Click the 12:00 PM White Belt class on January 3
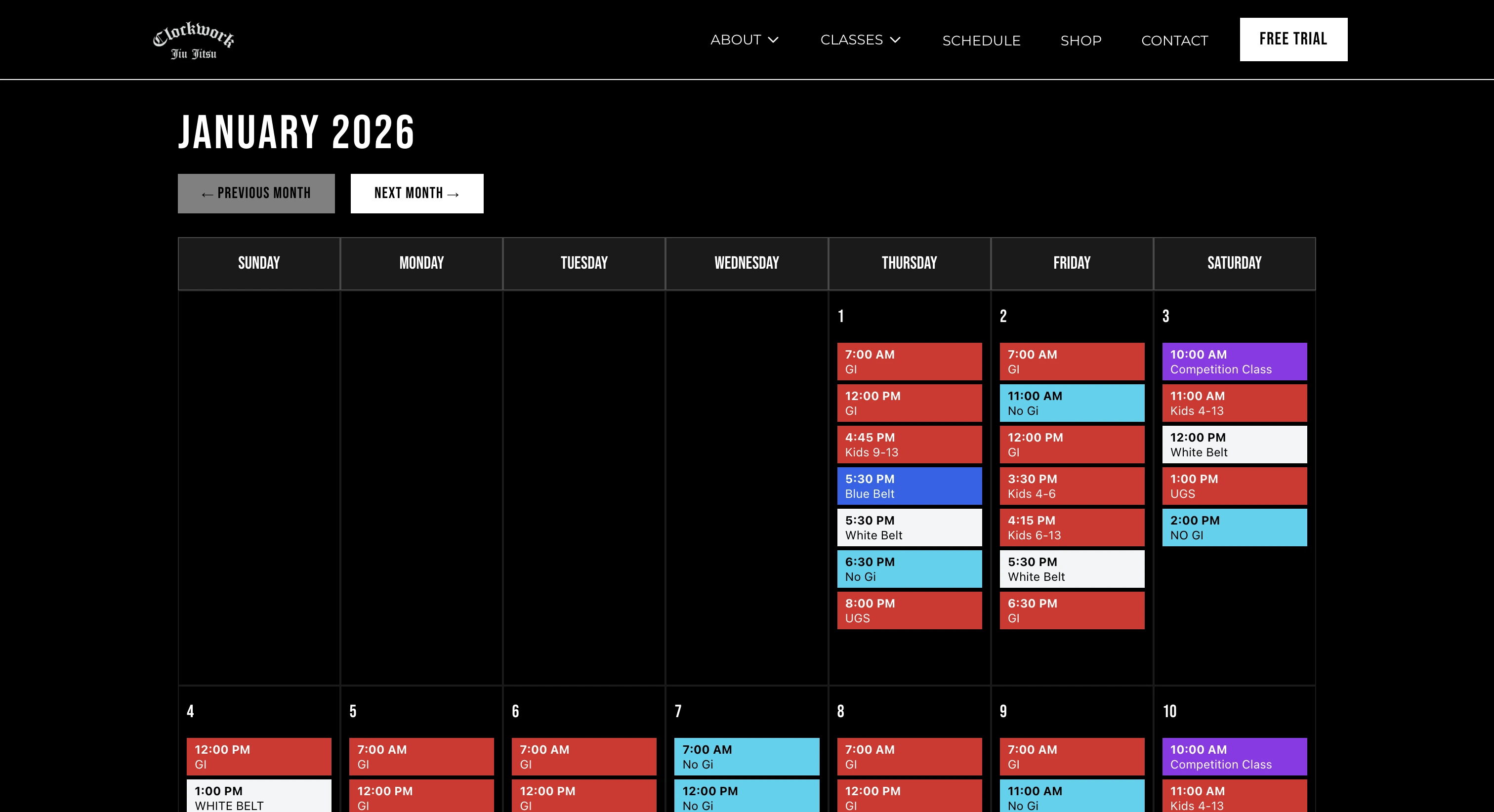The height and width of the screenshot is (812, 1494). pyautogui.click(x=1234, y=445)
